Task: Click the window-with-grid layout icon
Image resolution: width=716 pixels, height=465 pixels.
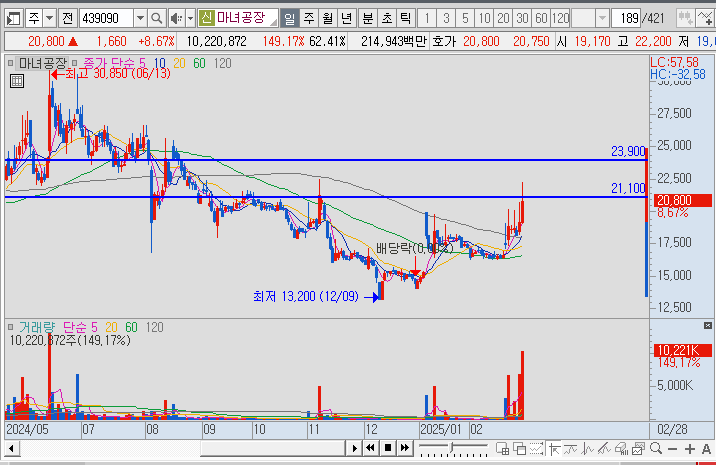Action: pyautogui.click(x=502, y=449)
